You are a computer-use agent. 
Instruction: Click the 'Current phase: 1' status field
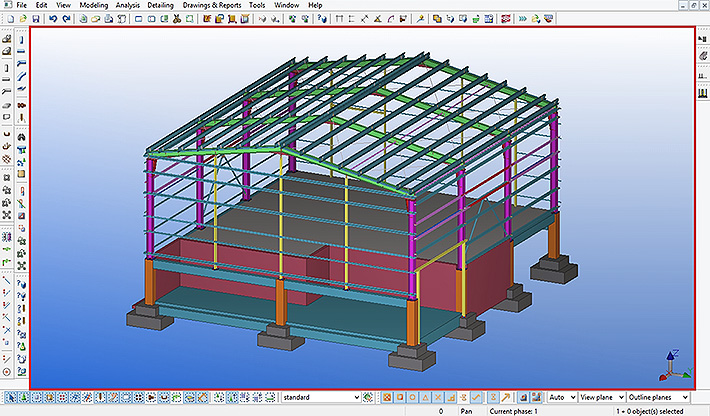512,411
